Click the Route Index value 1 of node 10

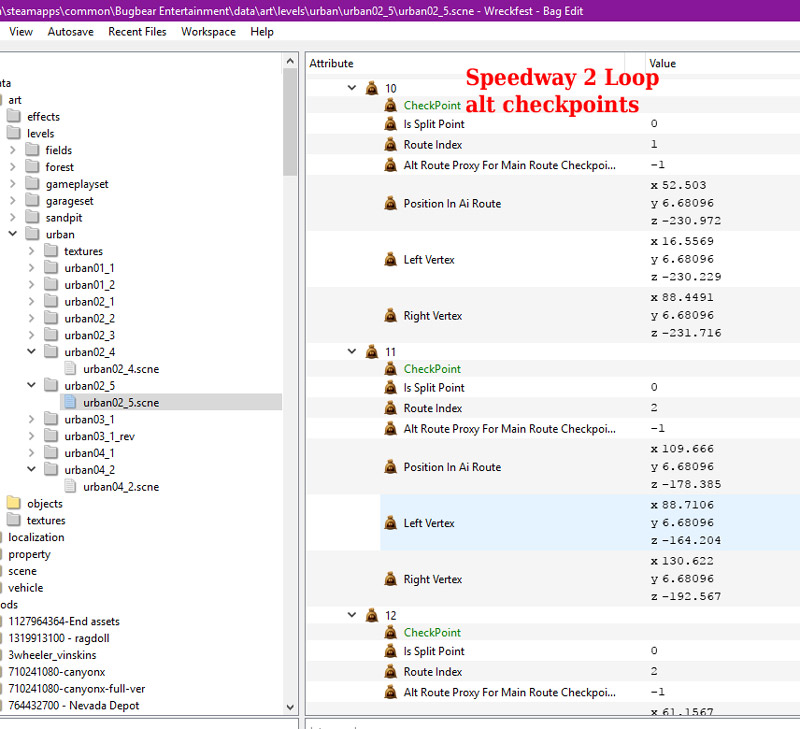pos(654,144)
